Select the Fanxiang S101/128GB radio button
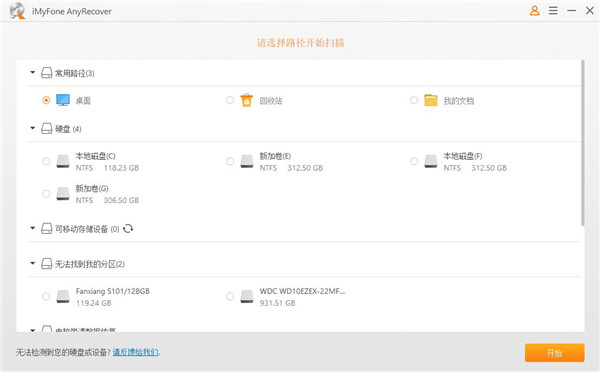Image resolution: width=600 pixels, height=372 pixels. (46, 297)
